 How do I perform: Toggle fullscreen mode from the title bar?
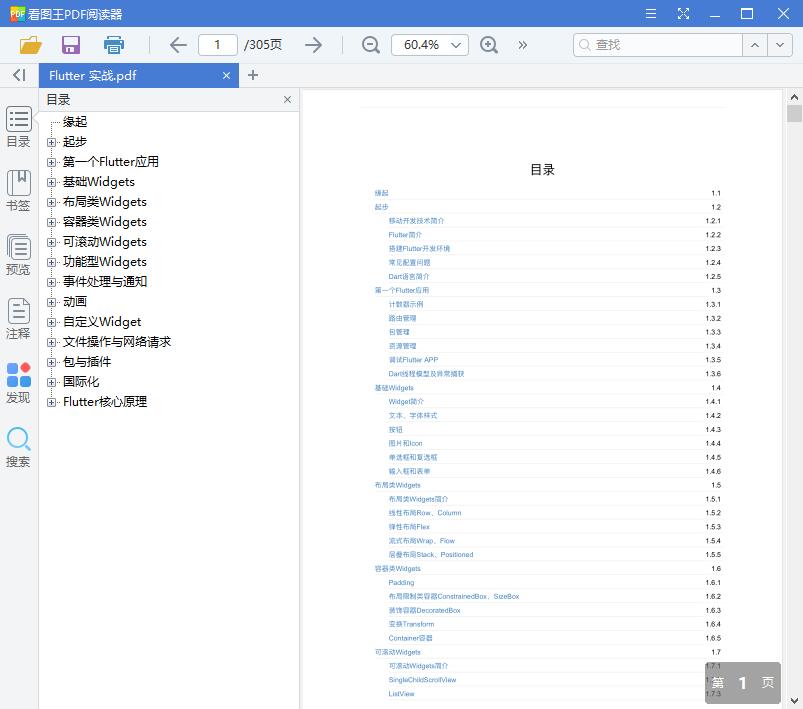pos(684,13)
